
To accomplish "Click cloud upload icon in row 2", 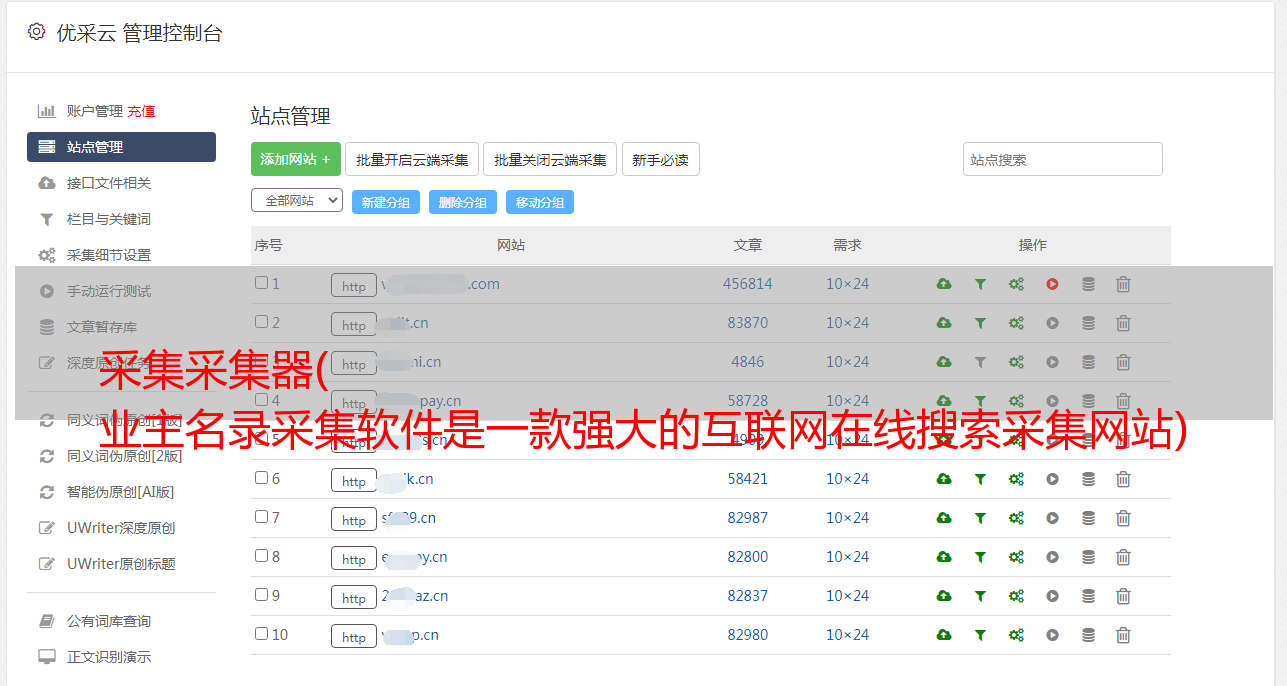I will click(943, 323).
